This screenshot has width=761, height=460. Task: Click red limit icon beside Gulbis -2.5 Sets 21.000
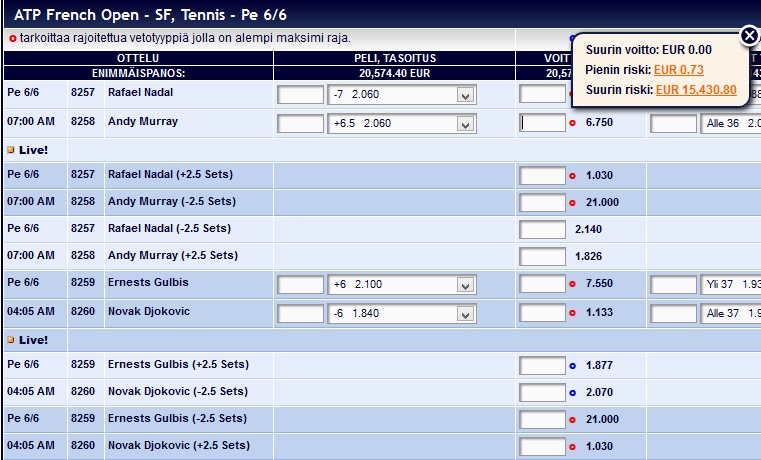click(572, 420)
